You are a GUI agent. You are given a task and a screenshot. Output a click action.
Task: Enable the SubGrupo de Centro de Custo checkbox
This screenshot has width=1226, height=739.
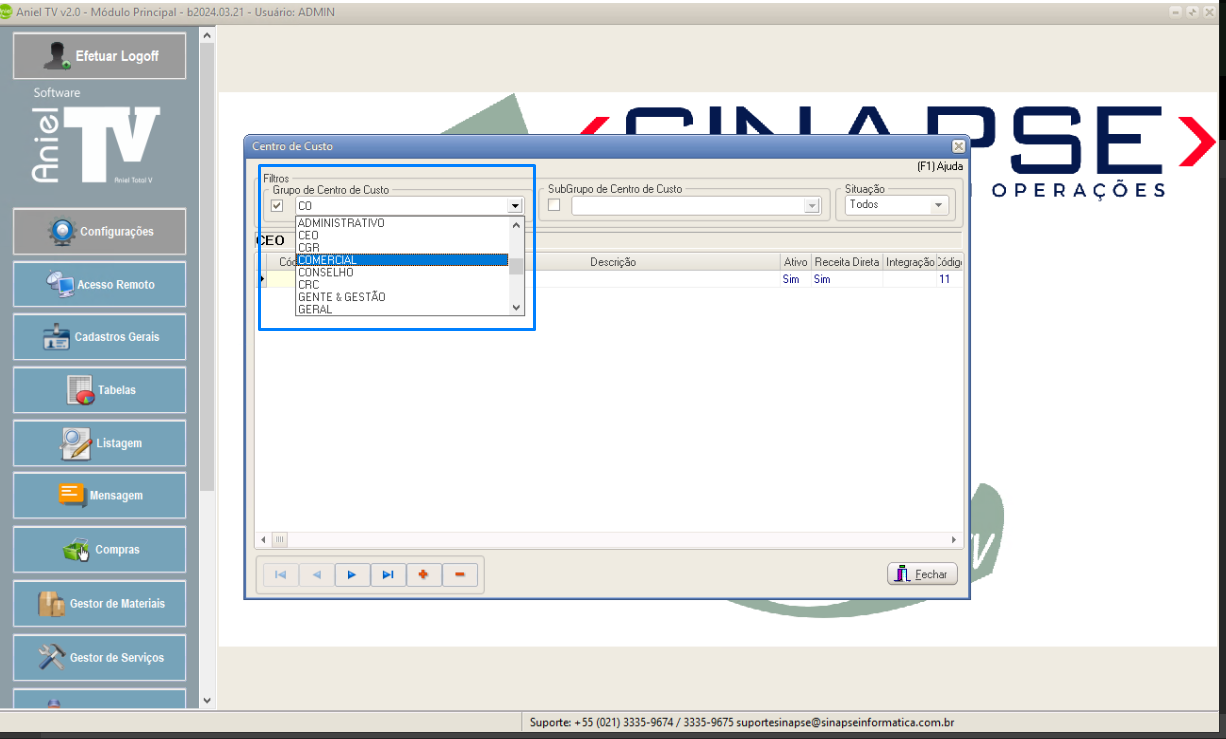554,205
